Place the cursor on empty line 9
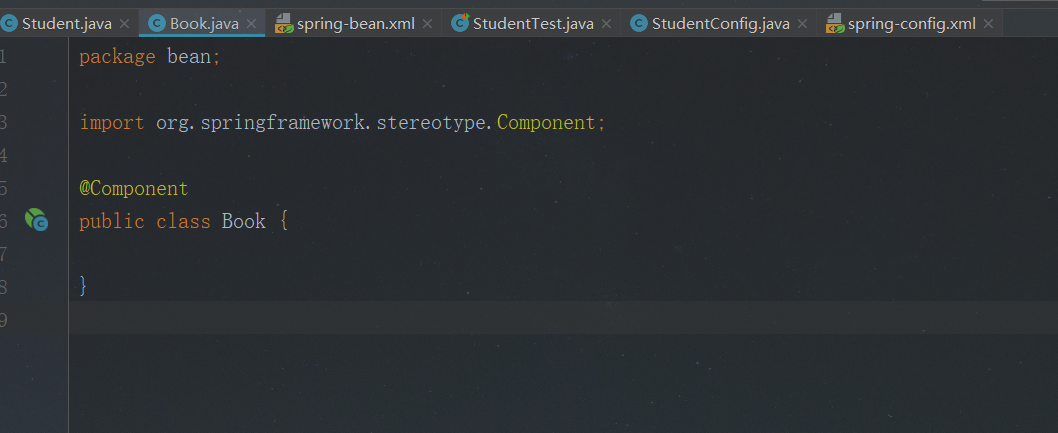 (563, 318)
